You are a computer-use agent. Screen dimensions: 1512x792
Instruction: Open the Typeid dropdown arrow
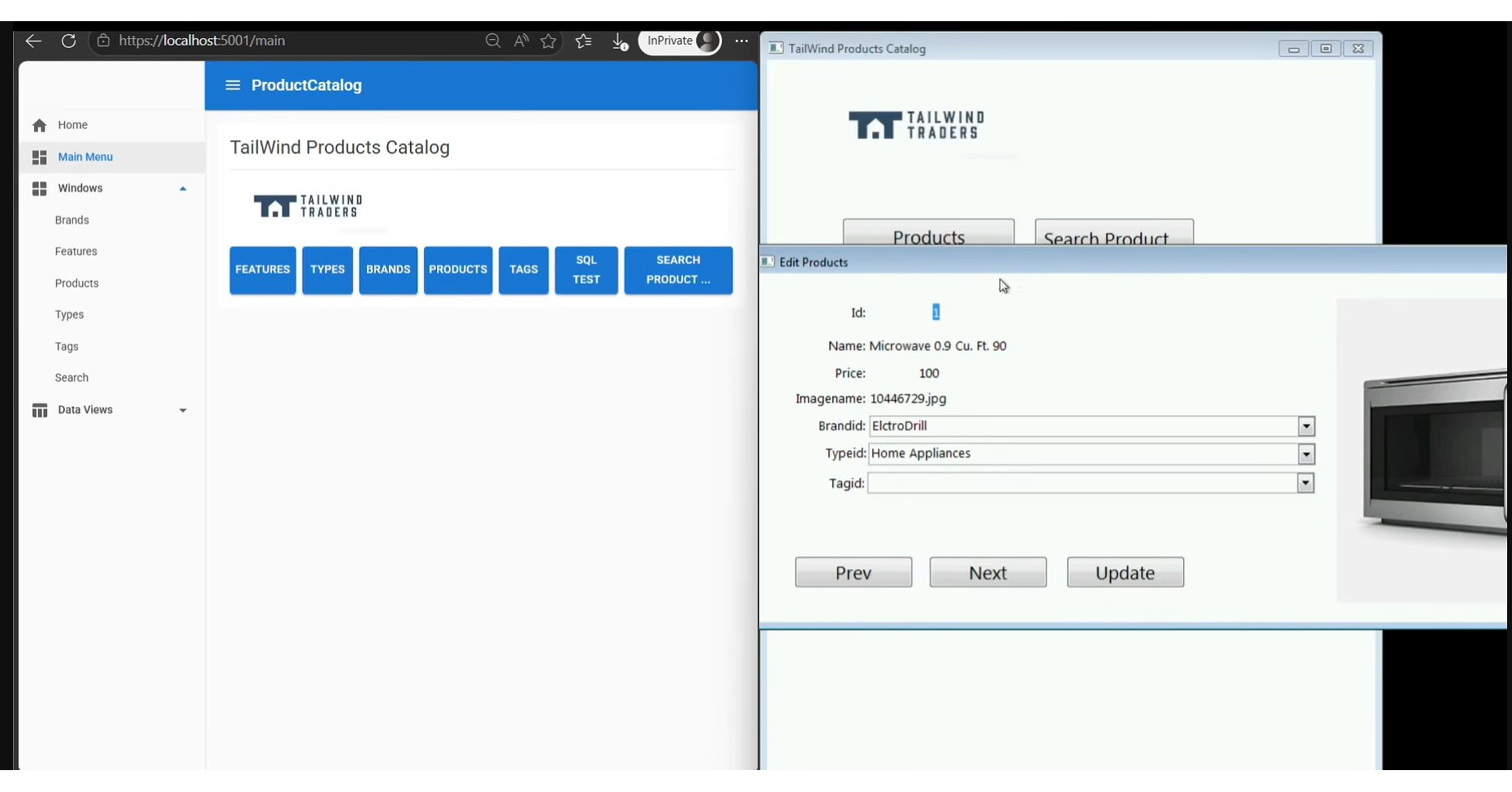point(1306,454)
